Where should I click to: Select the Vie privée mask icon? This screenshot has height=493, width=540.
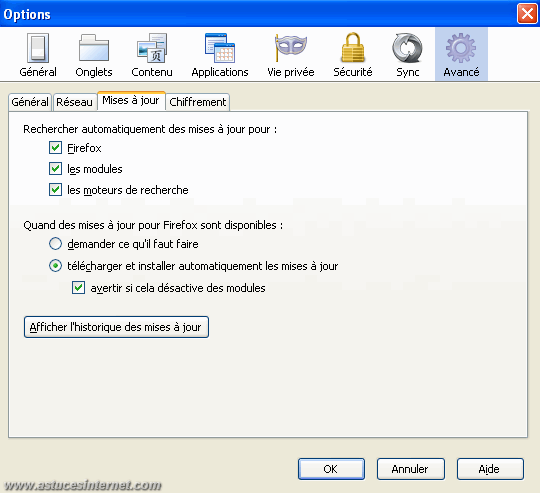(291, 55)
